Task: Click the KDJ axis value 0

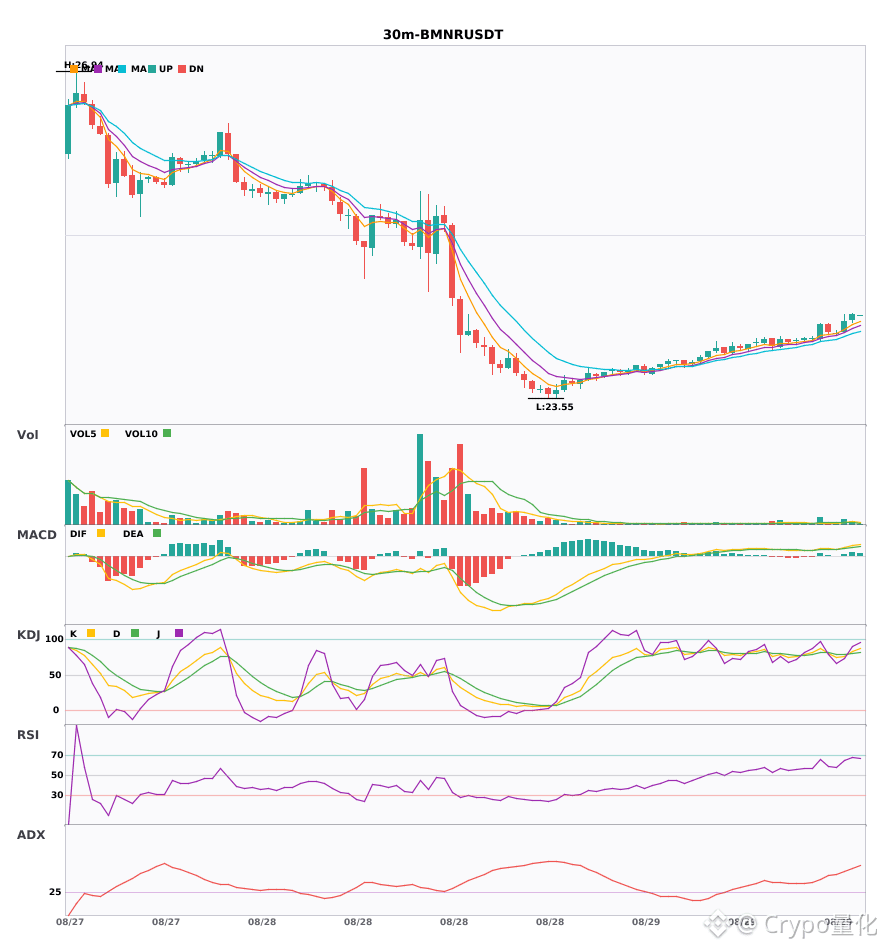Action: pos(56,710)
